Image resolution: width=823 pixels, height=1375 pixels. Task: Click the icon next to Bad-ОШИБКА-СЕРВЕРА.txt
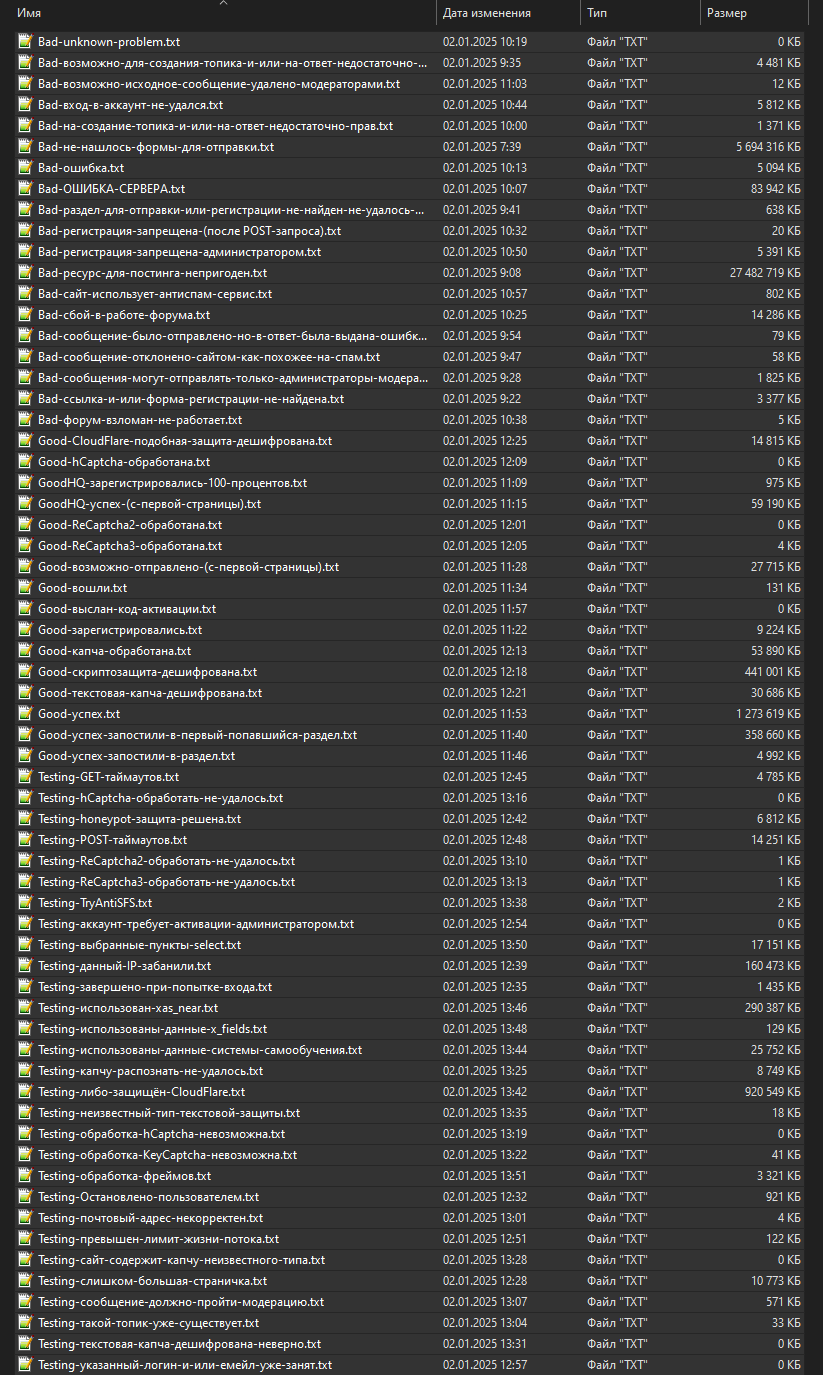click(25, 189)
